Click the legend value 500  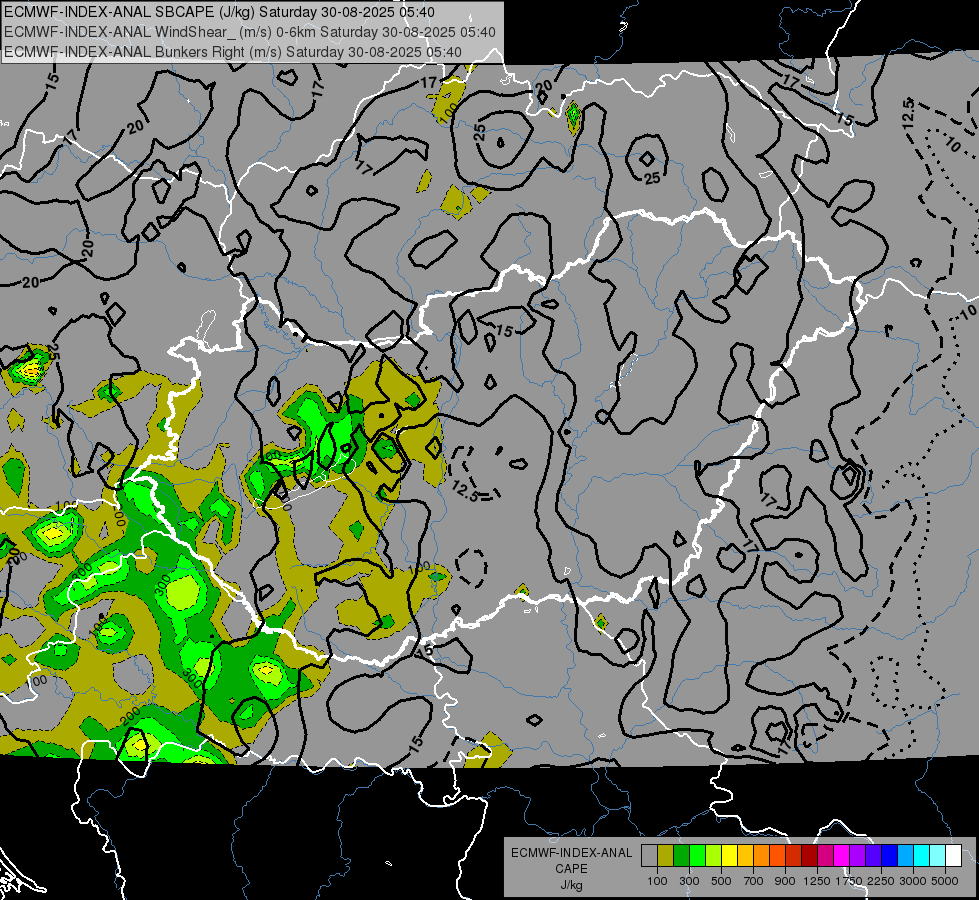(x=721, y=881)
